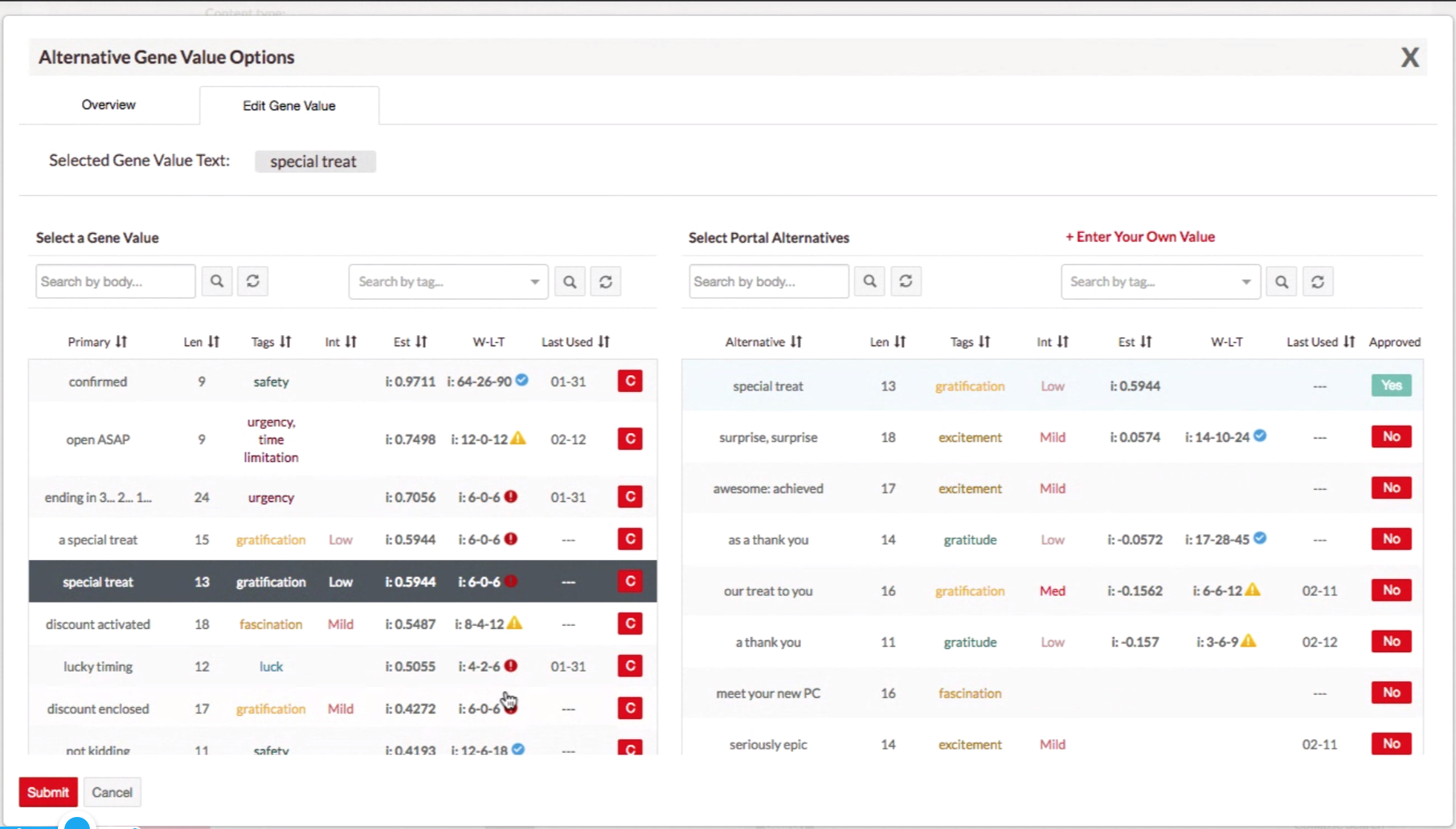The image size is (1456, 829).
Task: Select the seriously epic alternative row
Action: pyautogui.click(x=1052, y=744)
